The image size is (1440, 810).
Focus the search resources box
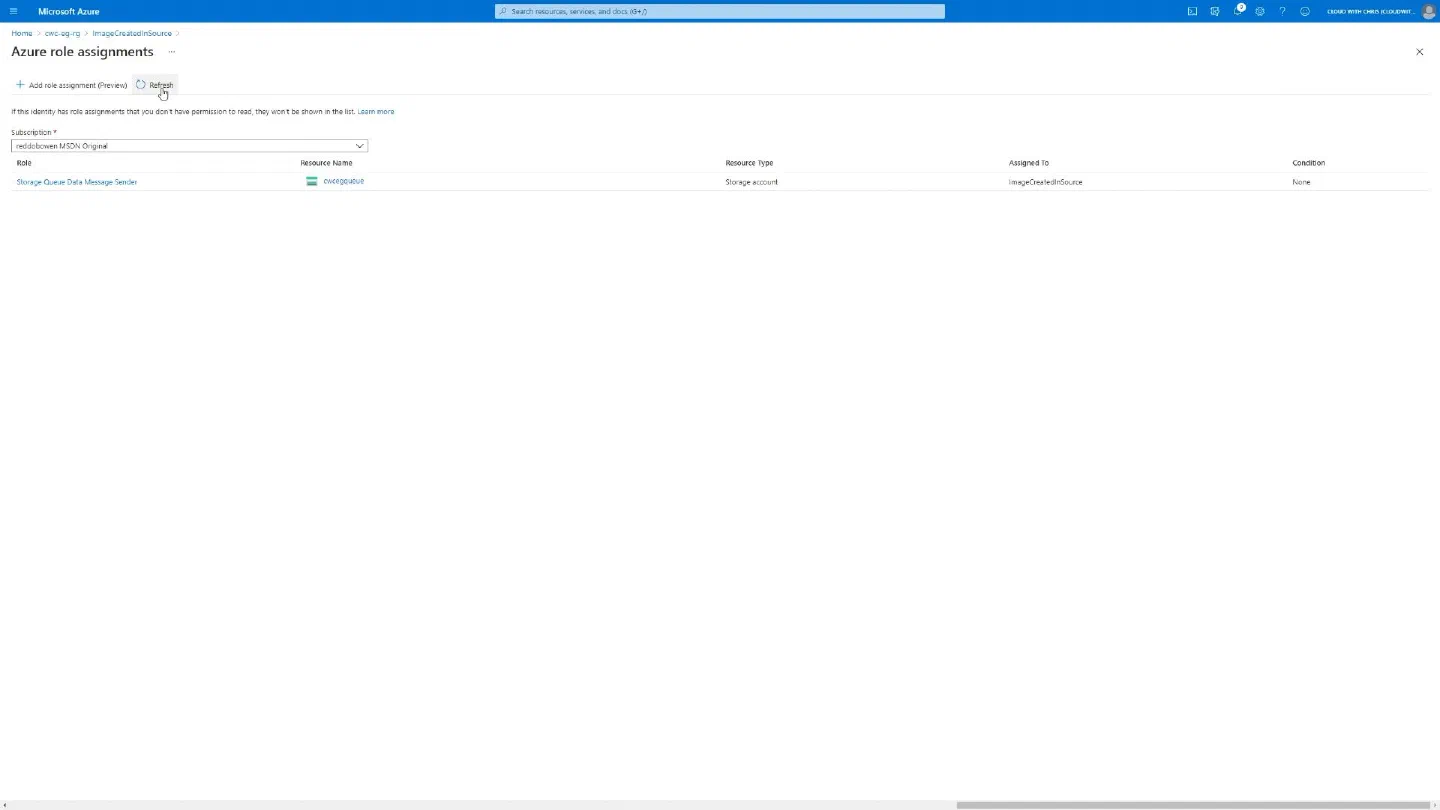[720, 11]
